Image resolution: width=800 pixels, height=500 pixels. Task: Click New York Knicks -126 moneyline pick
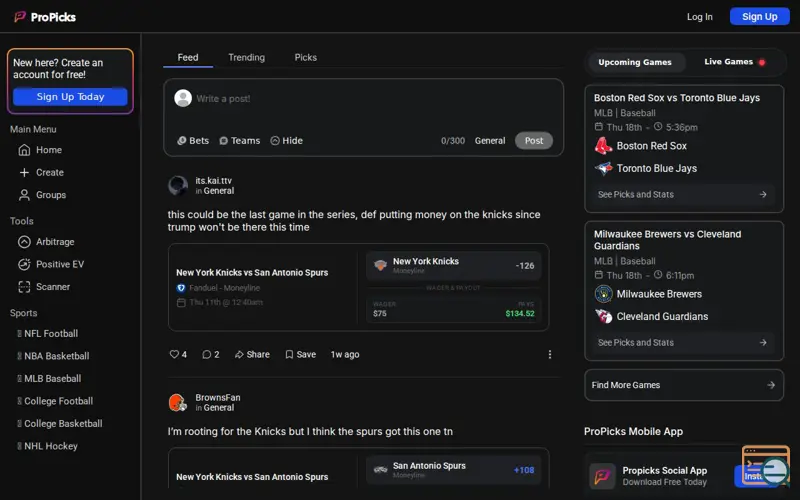click(x=454, y=266)
